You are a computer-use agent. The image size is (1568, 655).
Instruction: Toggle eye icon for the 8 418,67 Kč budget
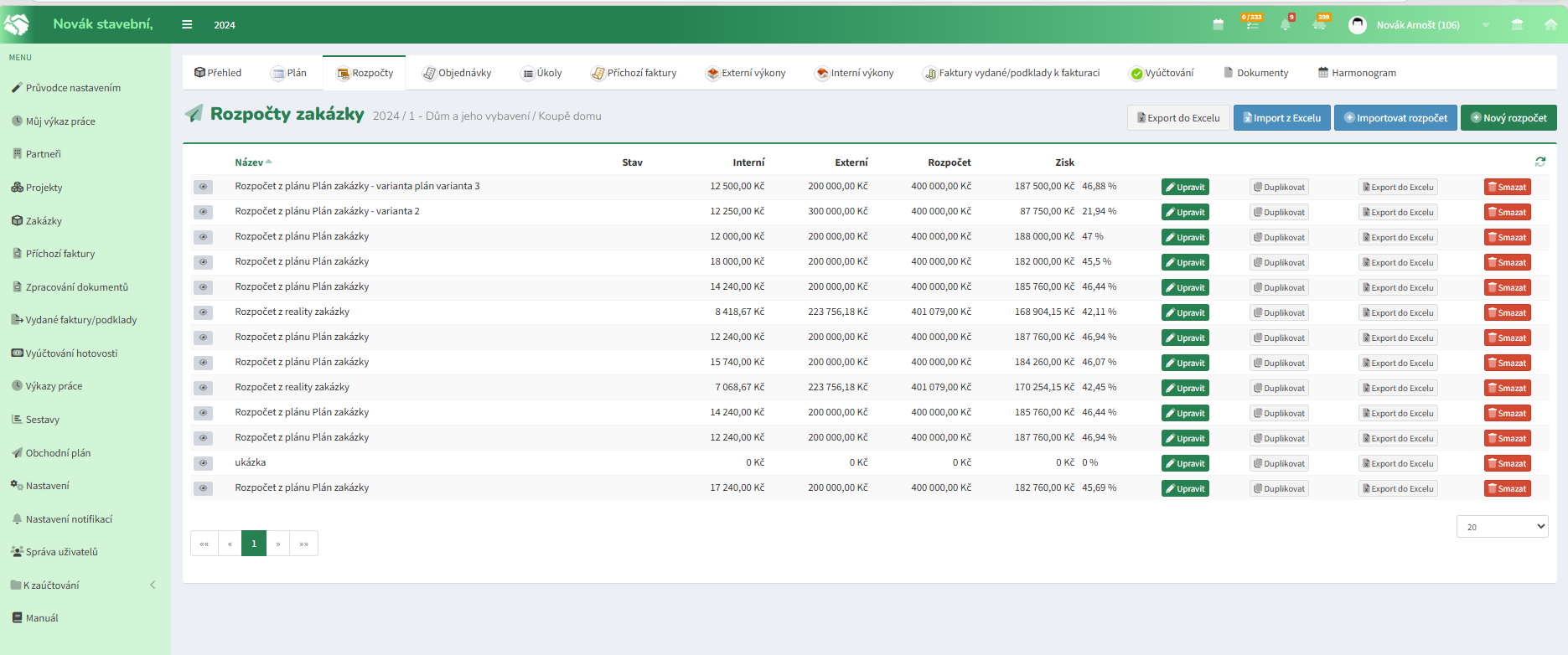point(203,312)
